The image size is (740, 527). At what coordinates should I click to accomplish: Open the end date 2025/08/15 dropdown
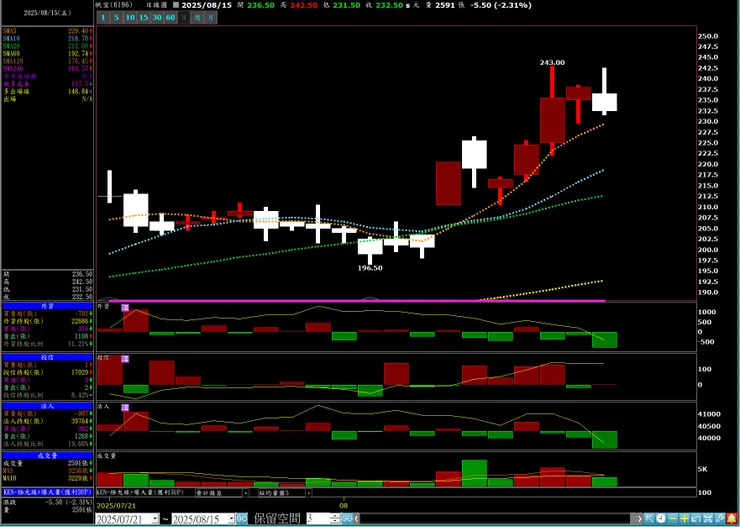[x=232, y=519]
